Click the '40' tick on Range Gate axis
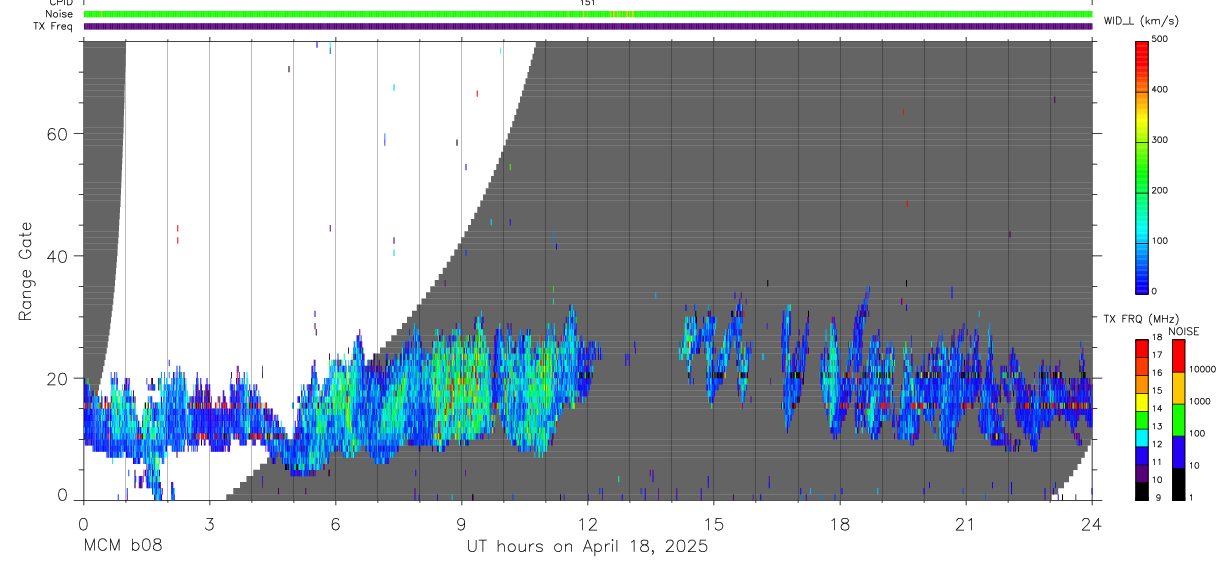 point(56,256)
